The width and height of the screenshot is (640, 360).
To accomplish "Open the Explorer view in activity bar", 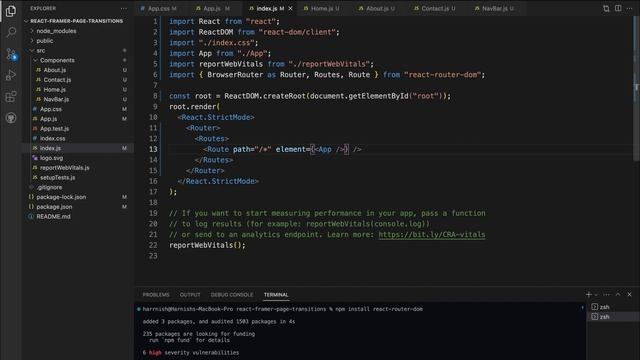I will [11, 11].
